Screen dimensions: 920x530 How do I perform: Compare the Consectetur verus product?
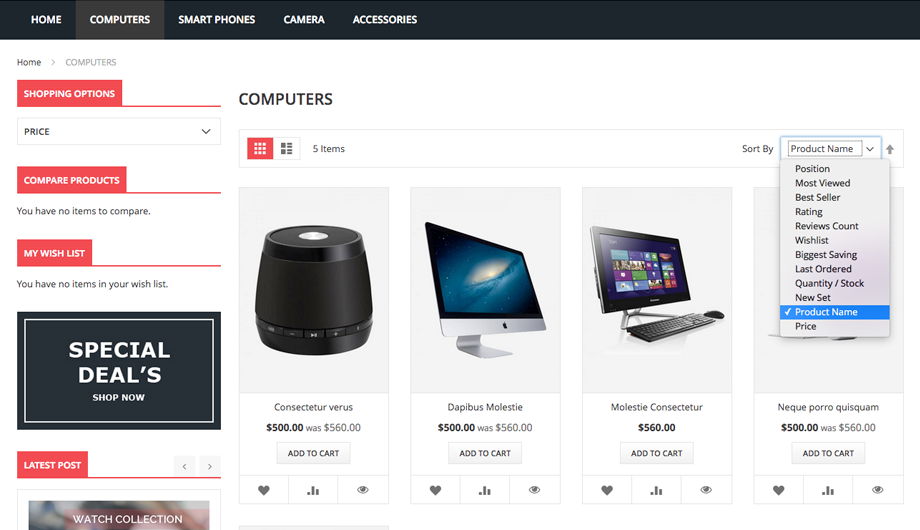(313, 490)
